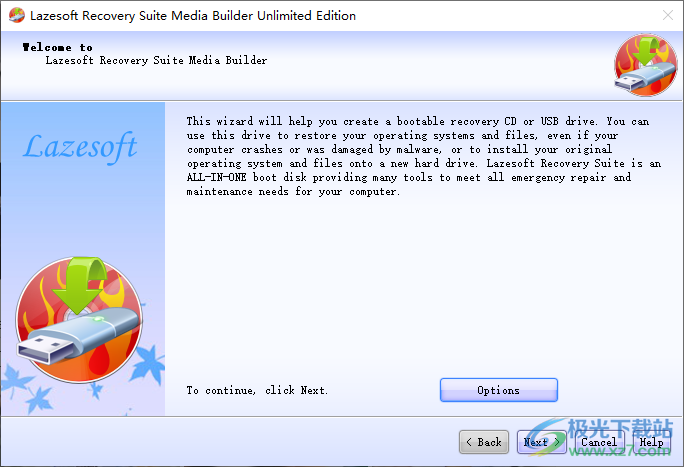The image size is (684, 467).
Task: Open the Options button
Action: point(499,390)
